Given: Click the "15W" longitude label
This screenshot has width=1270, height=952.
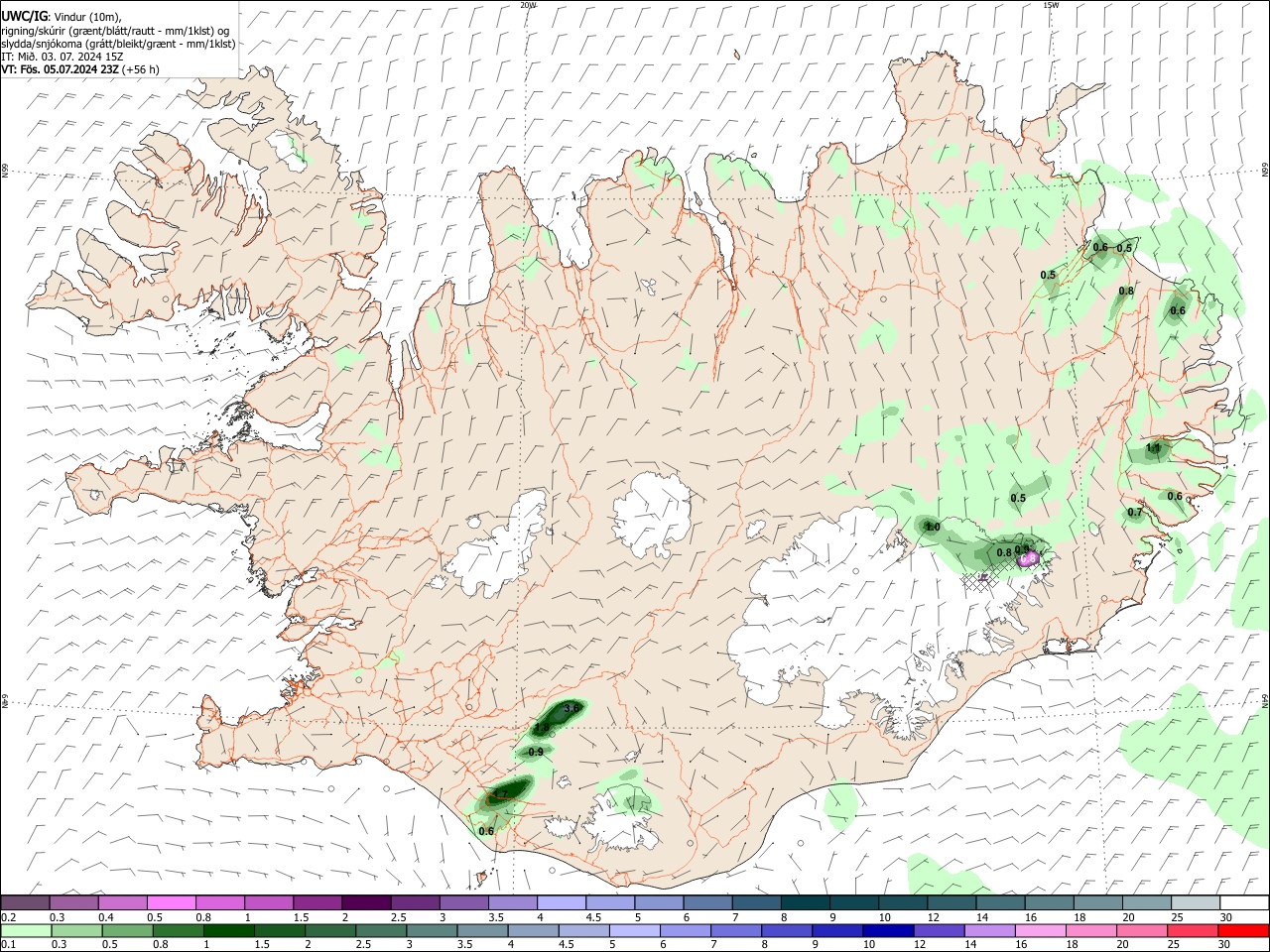Looking at the screenshot, I should 1050,5.
